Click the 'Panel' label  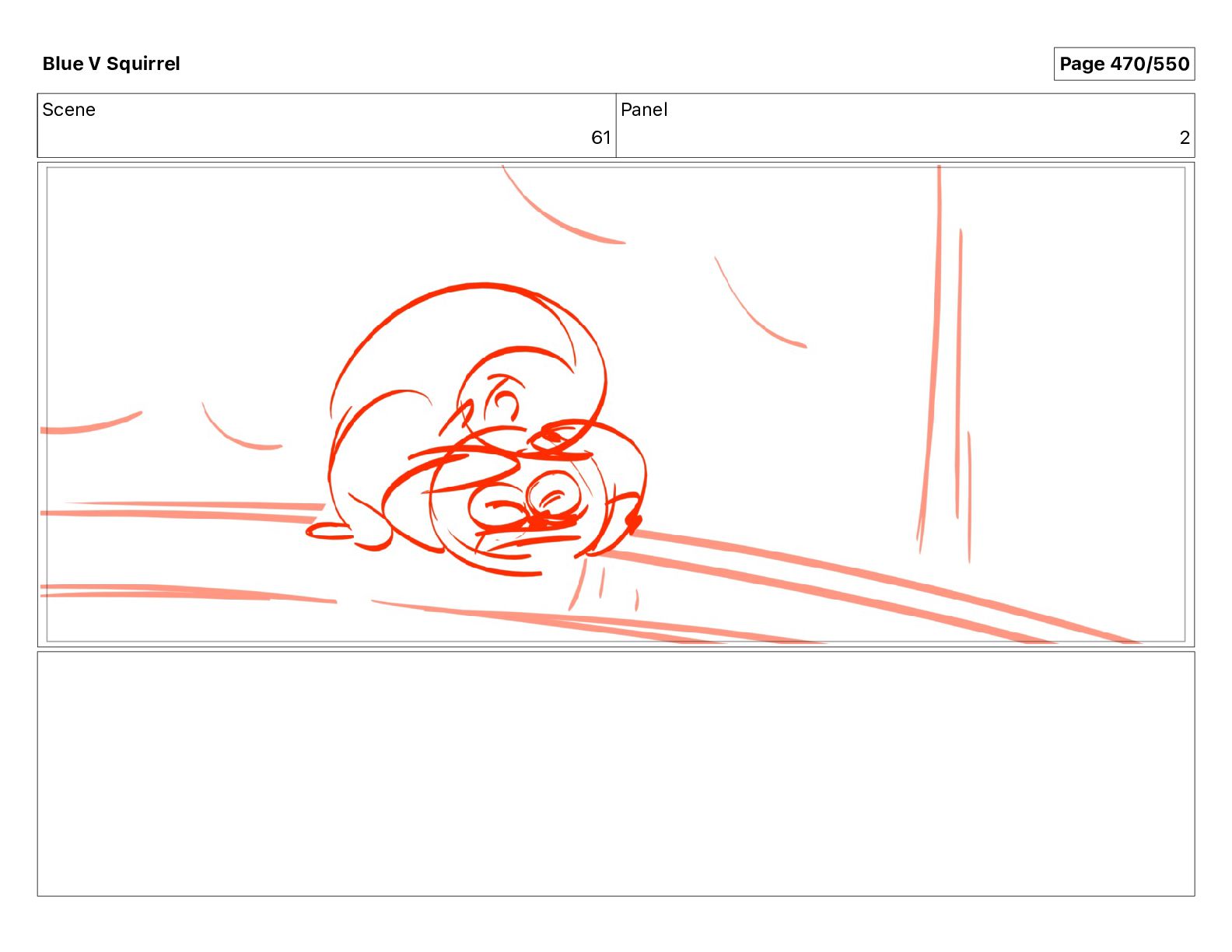point(644,110)
